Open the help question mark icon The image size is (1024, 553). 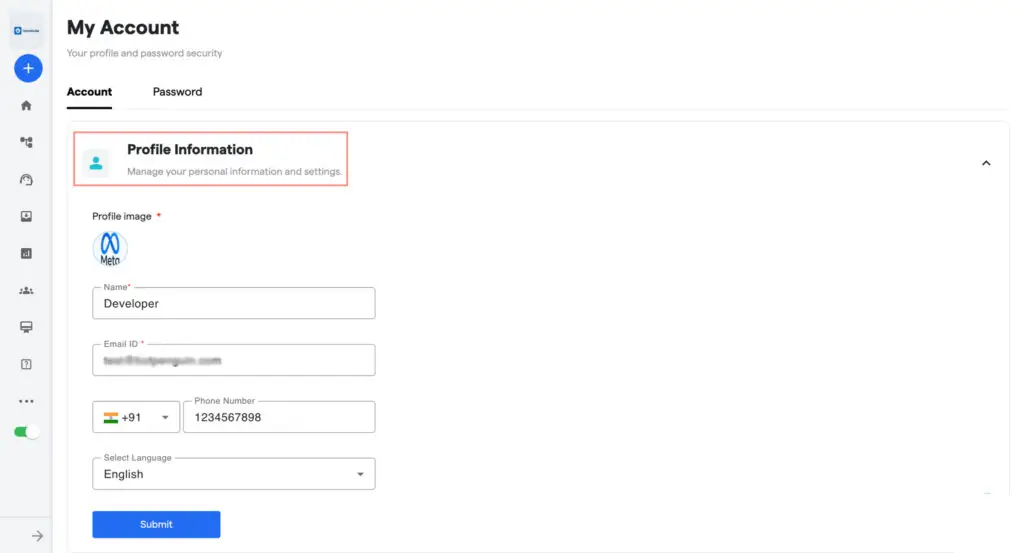pos(27,364)
